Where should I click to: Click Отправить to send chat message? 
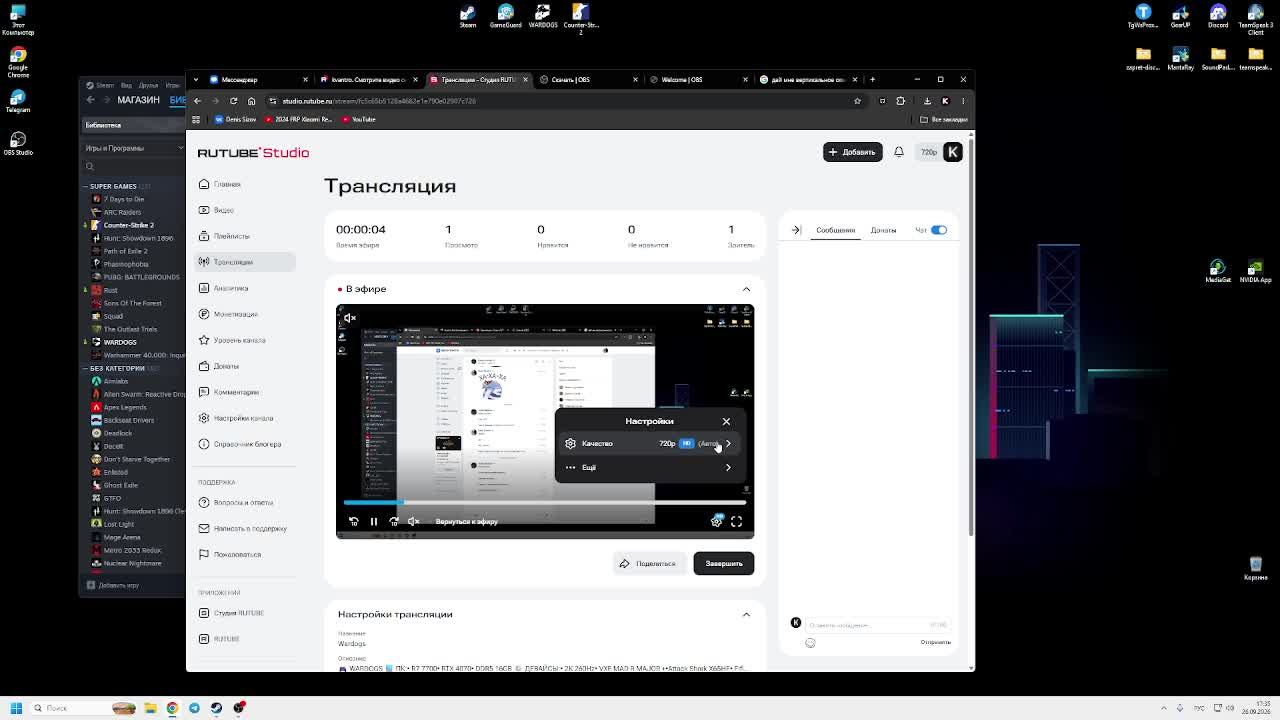pos(936,643)
